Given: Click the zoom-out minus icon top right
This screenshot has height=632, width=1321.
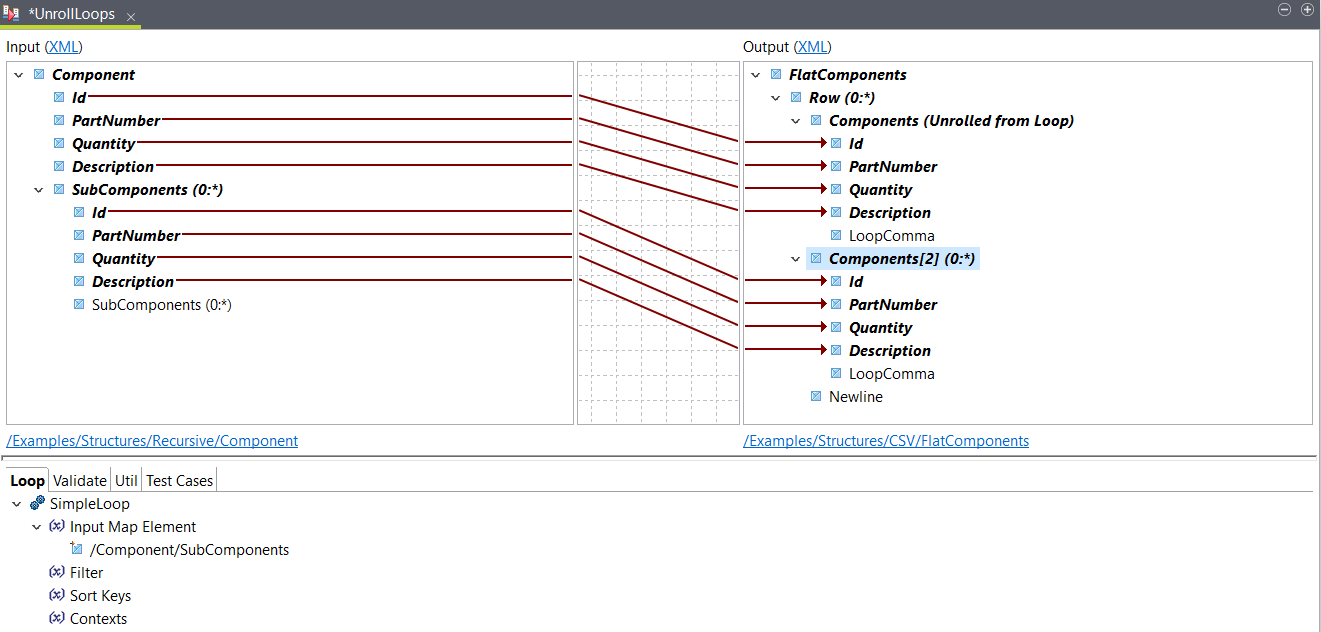Looking at the screenshot, I should click(x=1284, y=9).
